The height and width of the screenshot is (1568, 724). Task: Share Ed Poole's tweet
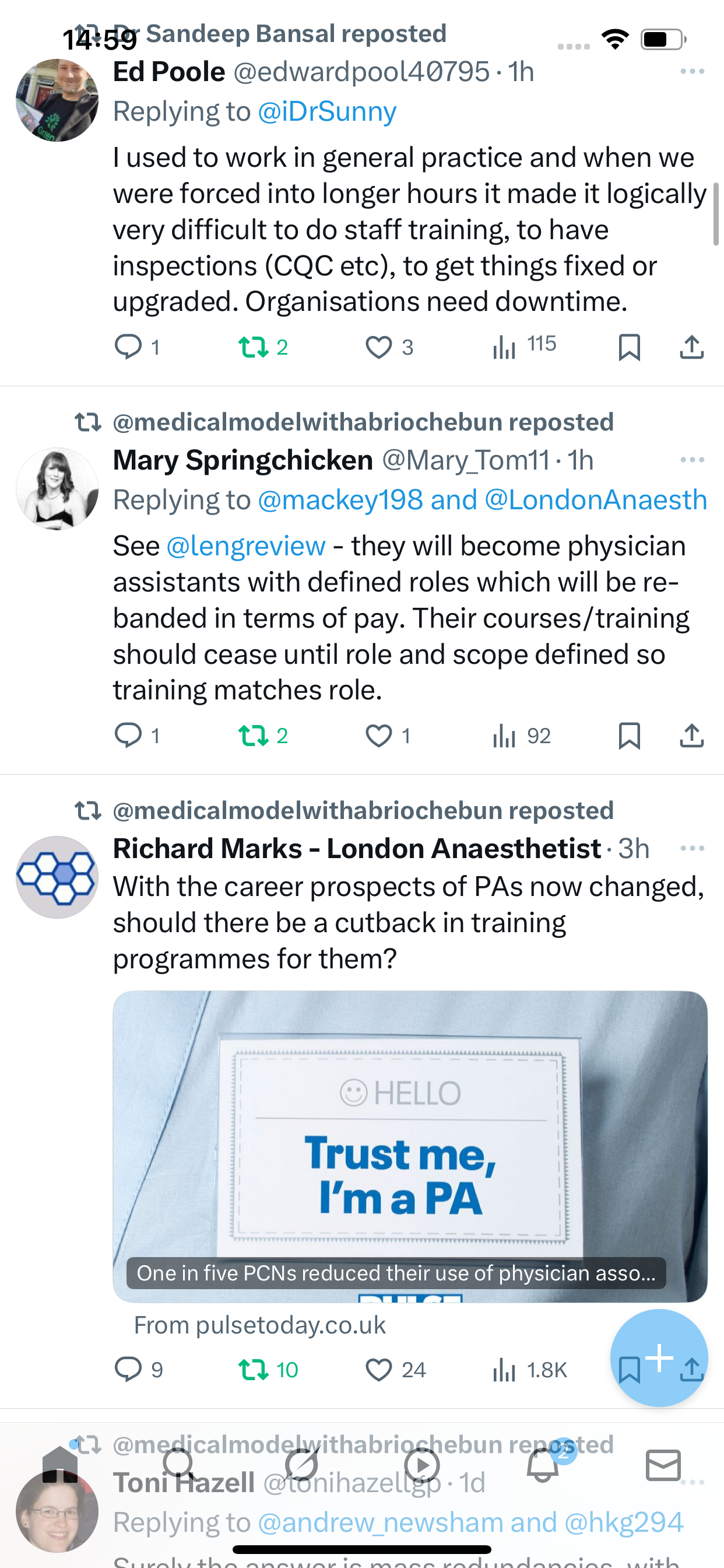pyautogui.click(x=691, y=347)
